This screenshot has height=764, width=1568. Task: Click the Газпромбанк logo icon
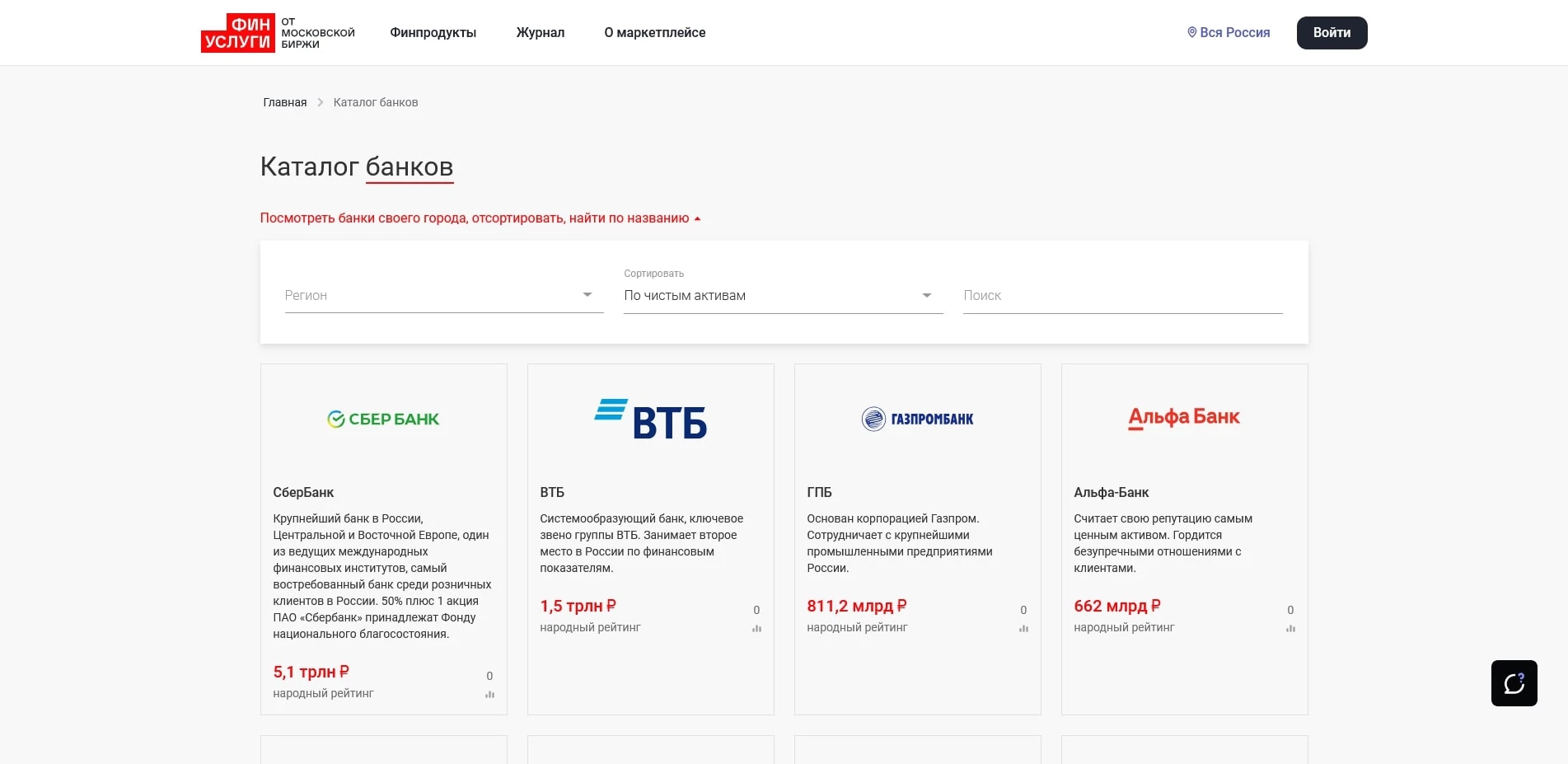click(x=916, y=418)
